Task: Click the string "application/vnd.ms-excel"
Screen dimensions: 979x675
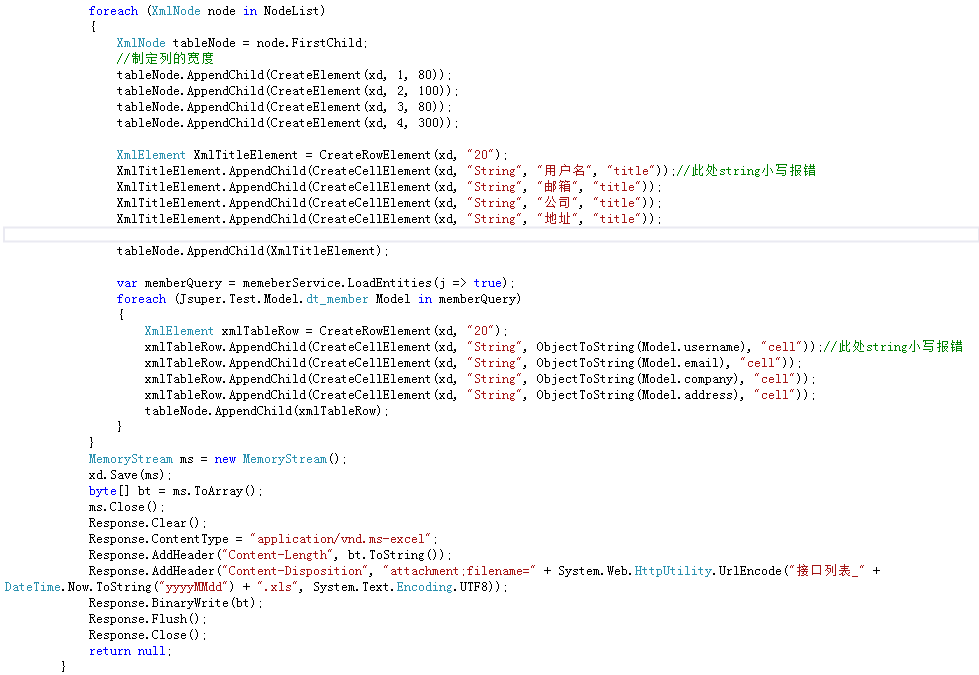Action: pyautogui.click(x=340, y=539)
